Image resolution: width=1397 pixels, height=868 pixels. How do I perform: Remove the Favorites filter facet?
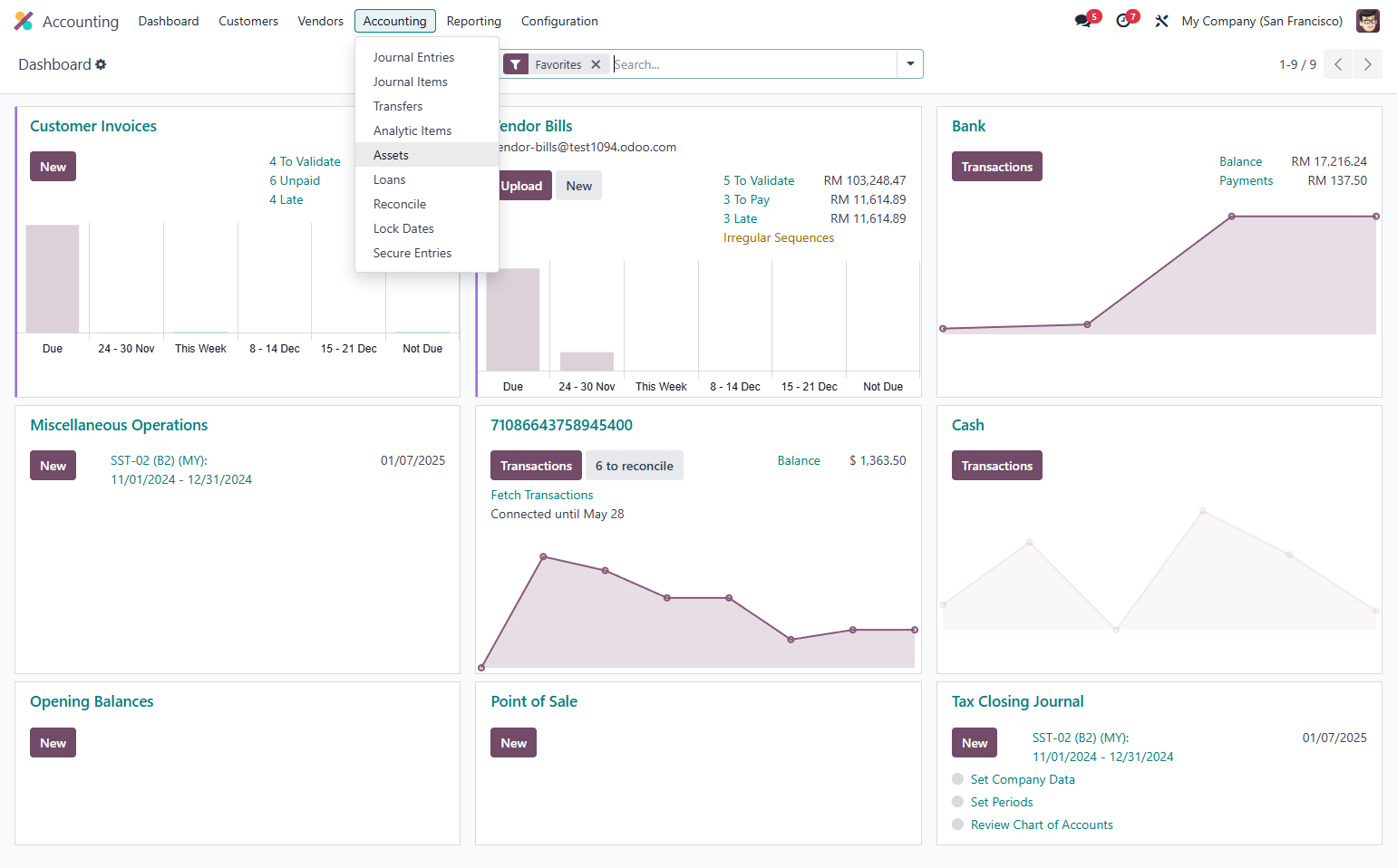coord(596,64)
